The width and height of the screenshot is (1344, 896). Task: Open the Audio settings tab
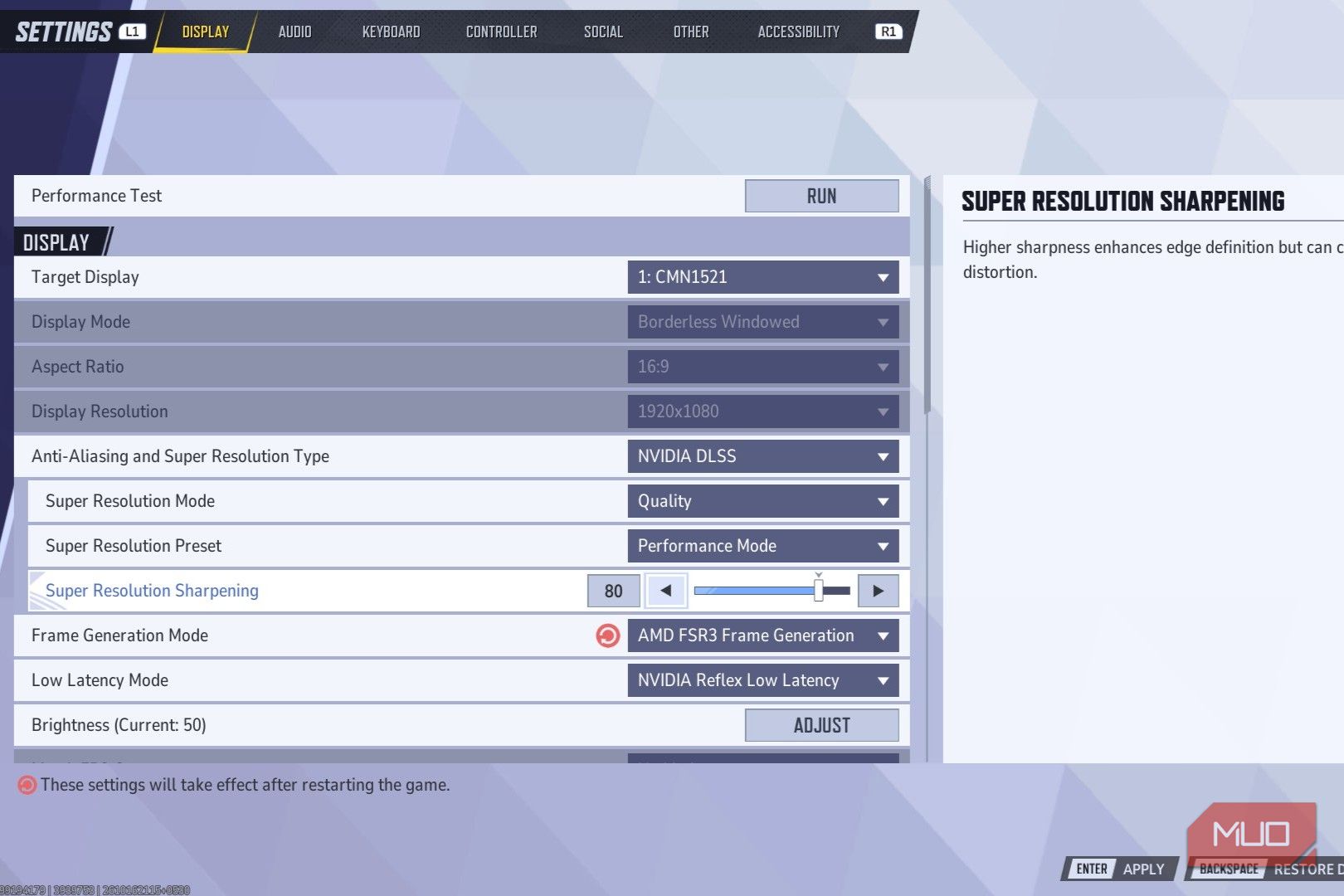click(295, 32)
